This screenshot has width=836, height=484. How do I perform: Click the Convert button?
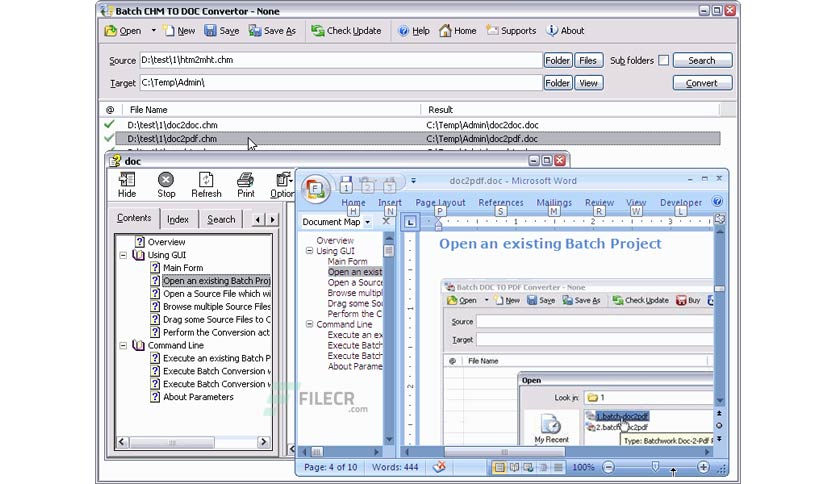(702, 83)
